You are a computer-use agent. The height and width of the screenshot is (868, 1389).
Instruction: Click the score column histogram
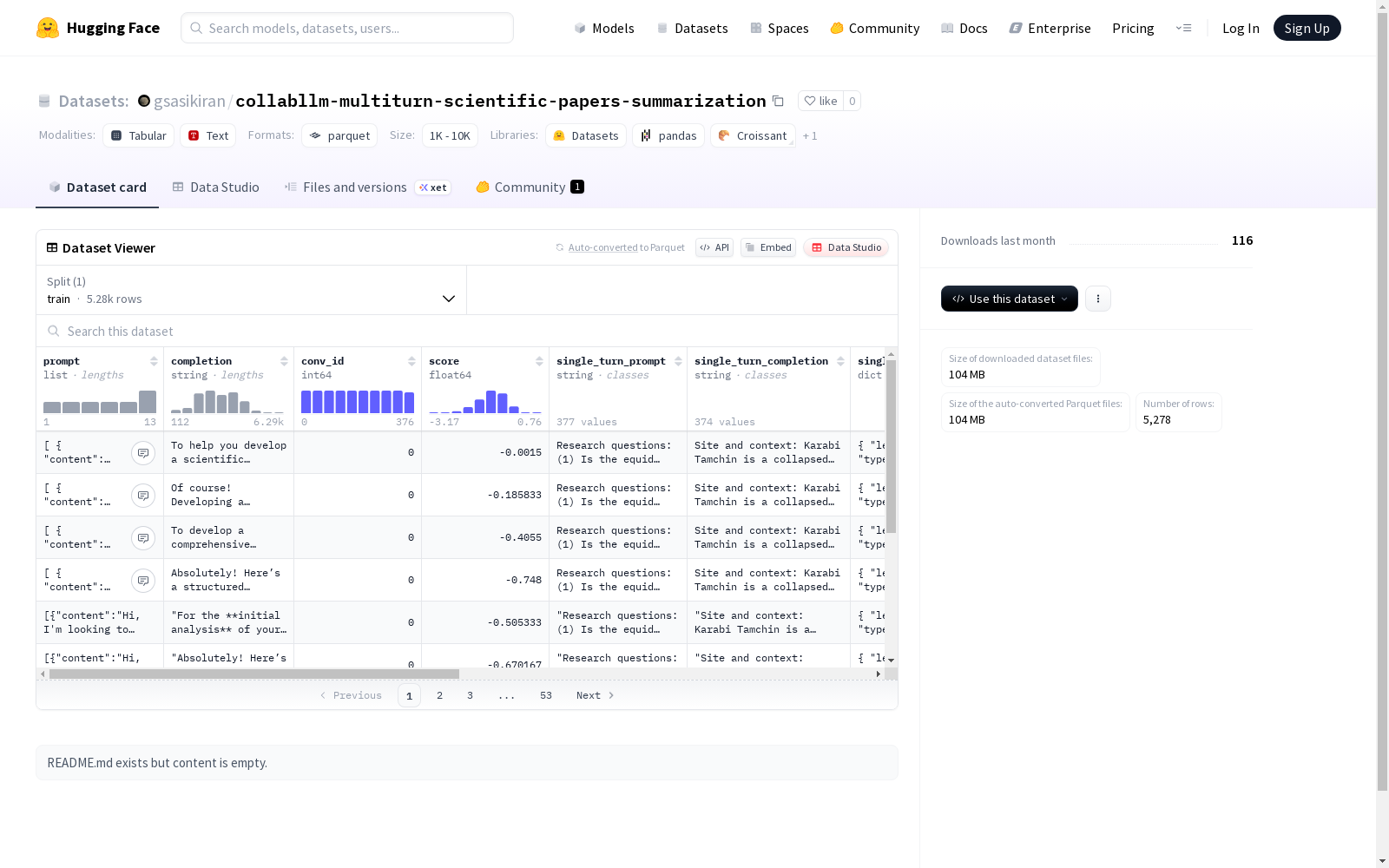pos(485,402)
